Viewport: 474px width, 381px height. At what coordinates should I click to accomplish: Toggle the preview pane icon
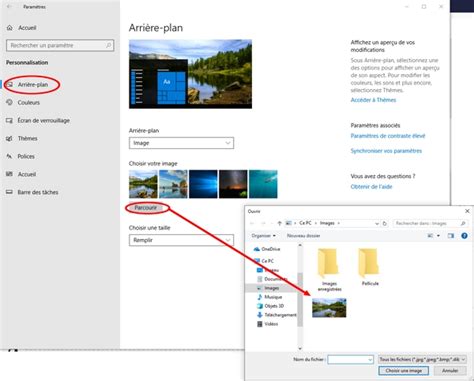(451, 236)
